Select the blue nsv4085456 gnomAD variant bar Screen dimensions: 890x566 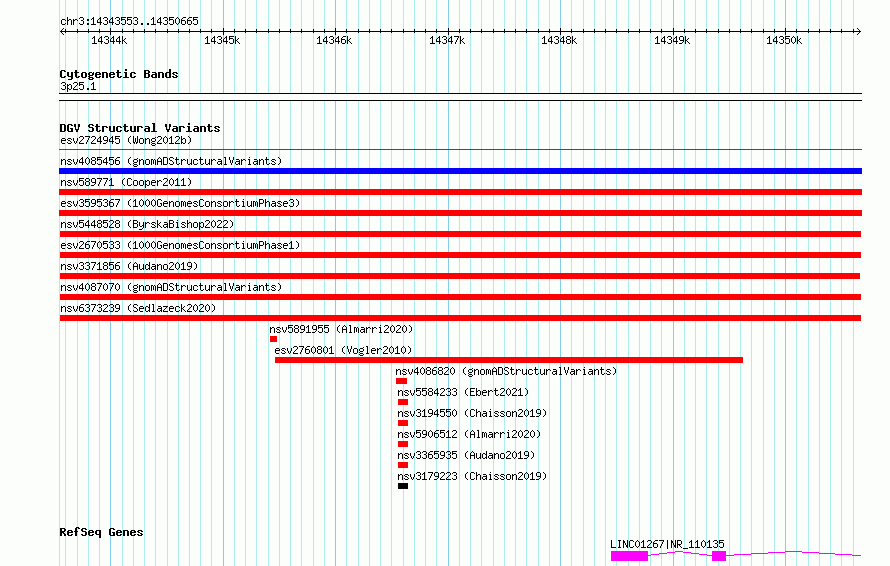460,171
